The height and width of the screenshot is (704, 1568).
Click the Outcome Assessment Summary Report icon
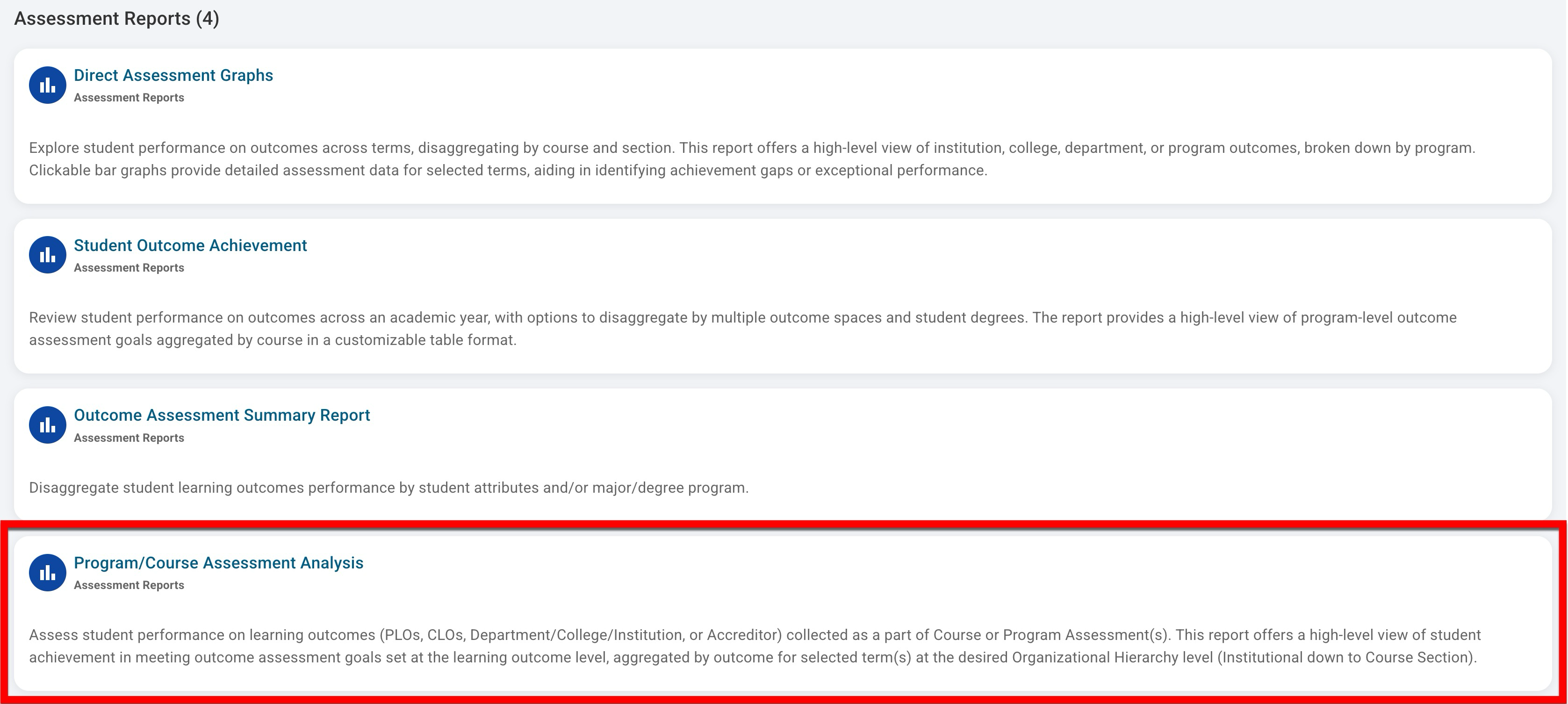click(x=48, y=425)
